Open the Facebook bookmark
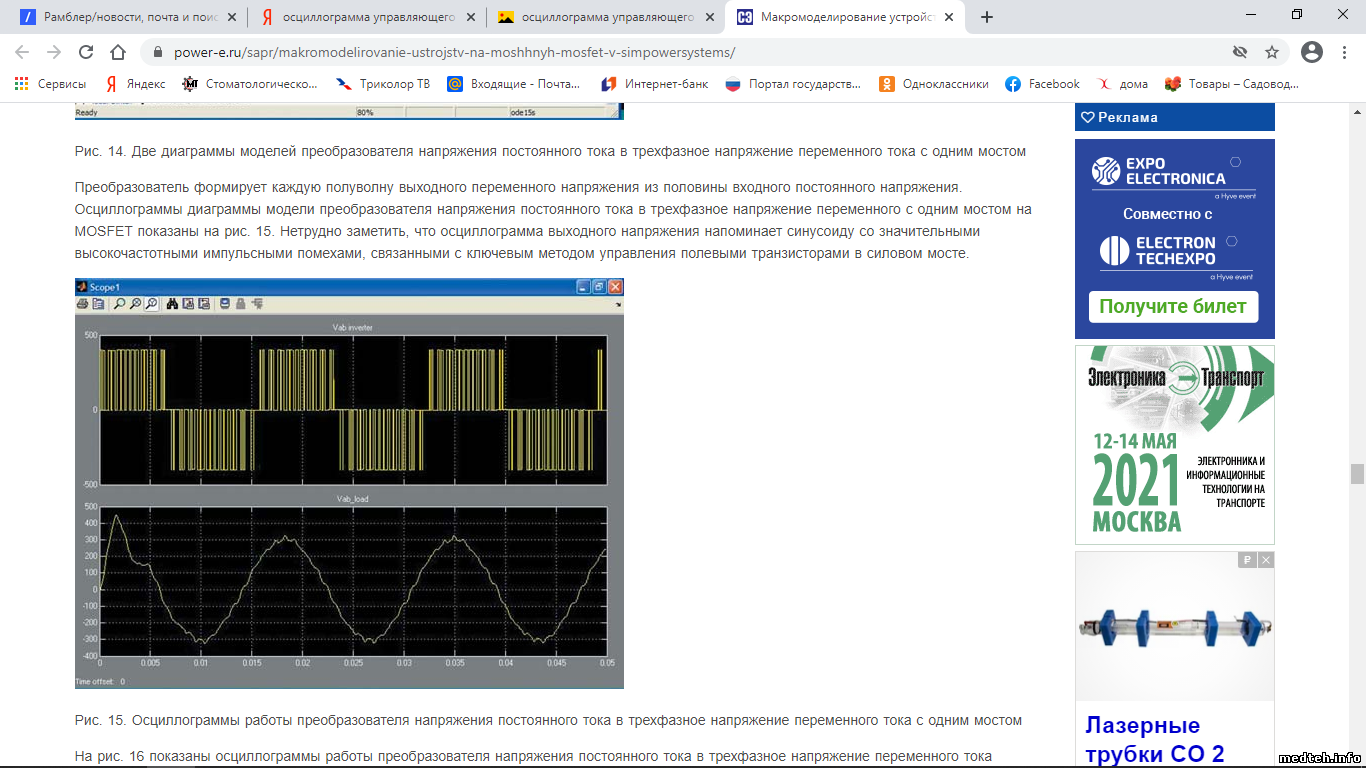Image resolution: width=1366 pixels, height=768 pixels. (1043, 84)
